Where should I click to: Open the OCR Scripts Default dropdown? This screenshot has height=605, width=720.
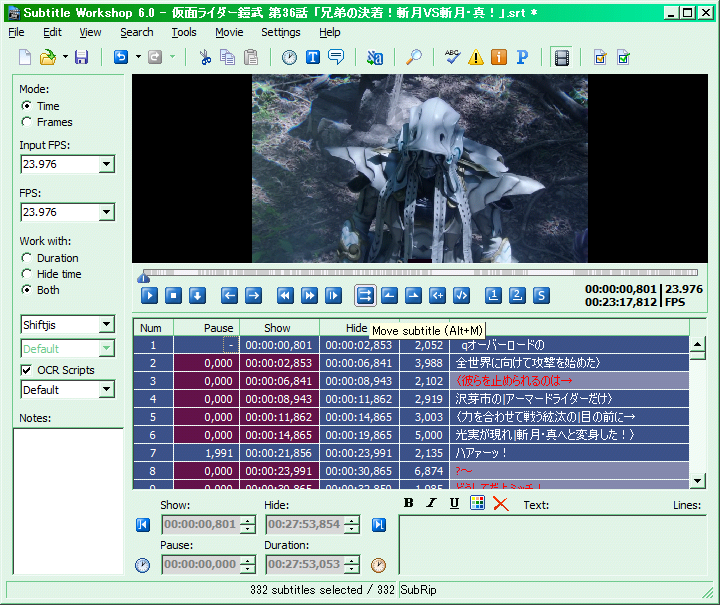pyautogui.click(x=107, y=390)
